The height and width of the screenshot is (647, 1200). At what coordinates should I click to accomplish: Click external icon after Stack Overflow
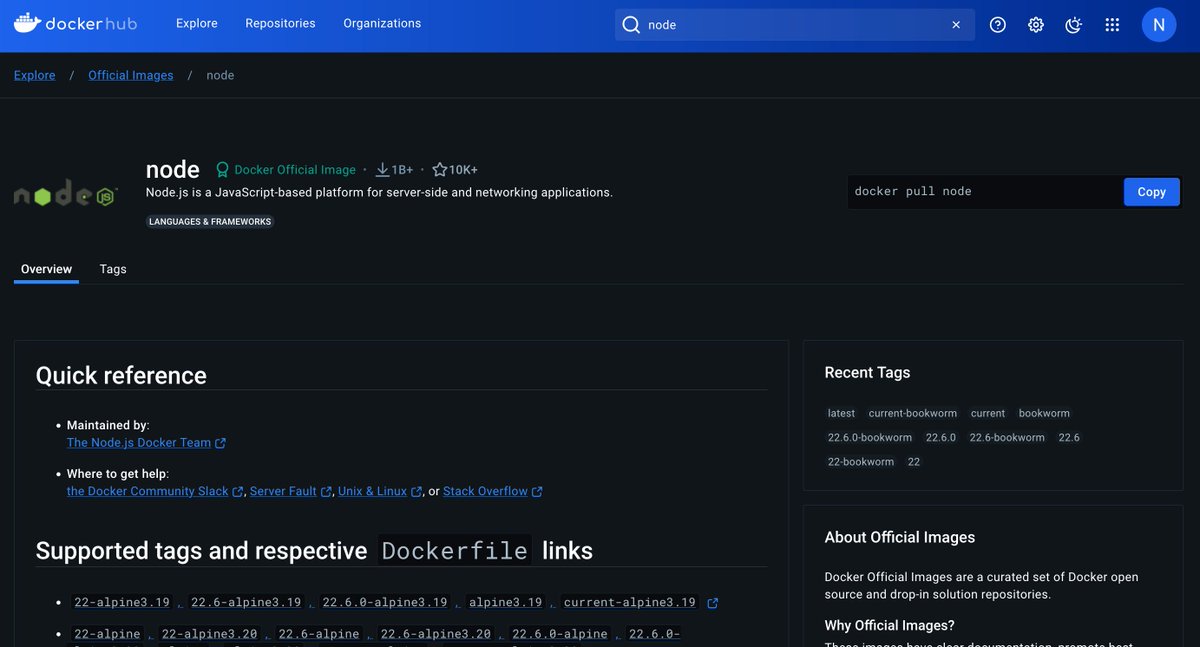(537, 492)
